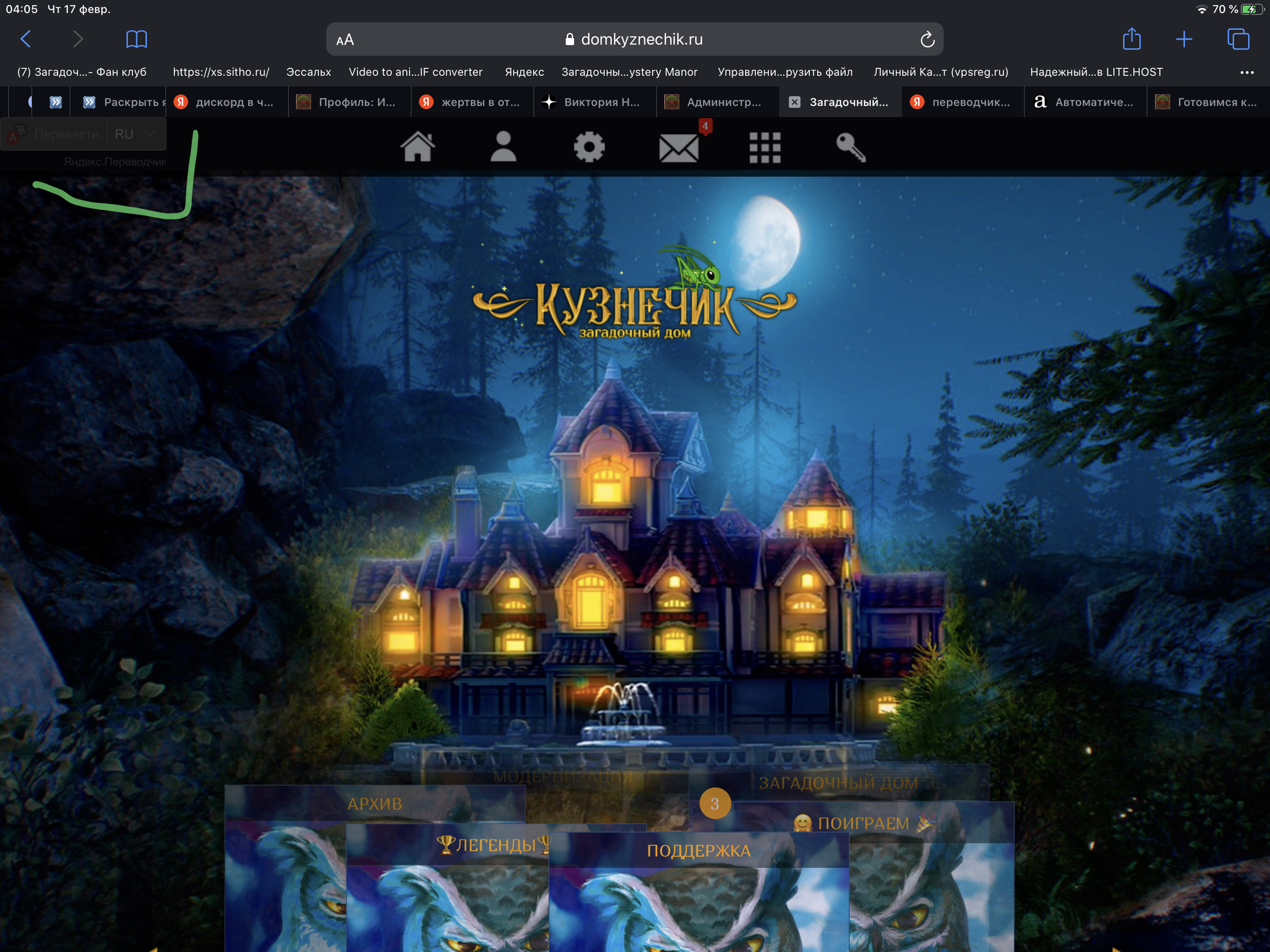Viewport: 1270px width, 952px height.
Task: Click the Яндекс.Переводчик label
Action: (x=115, y=162)
